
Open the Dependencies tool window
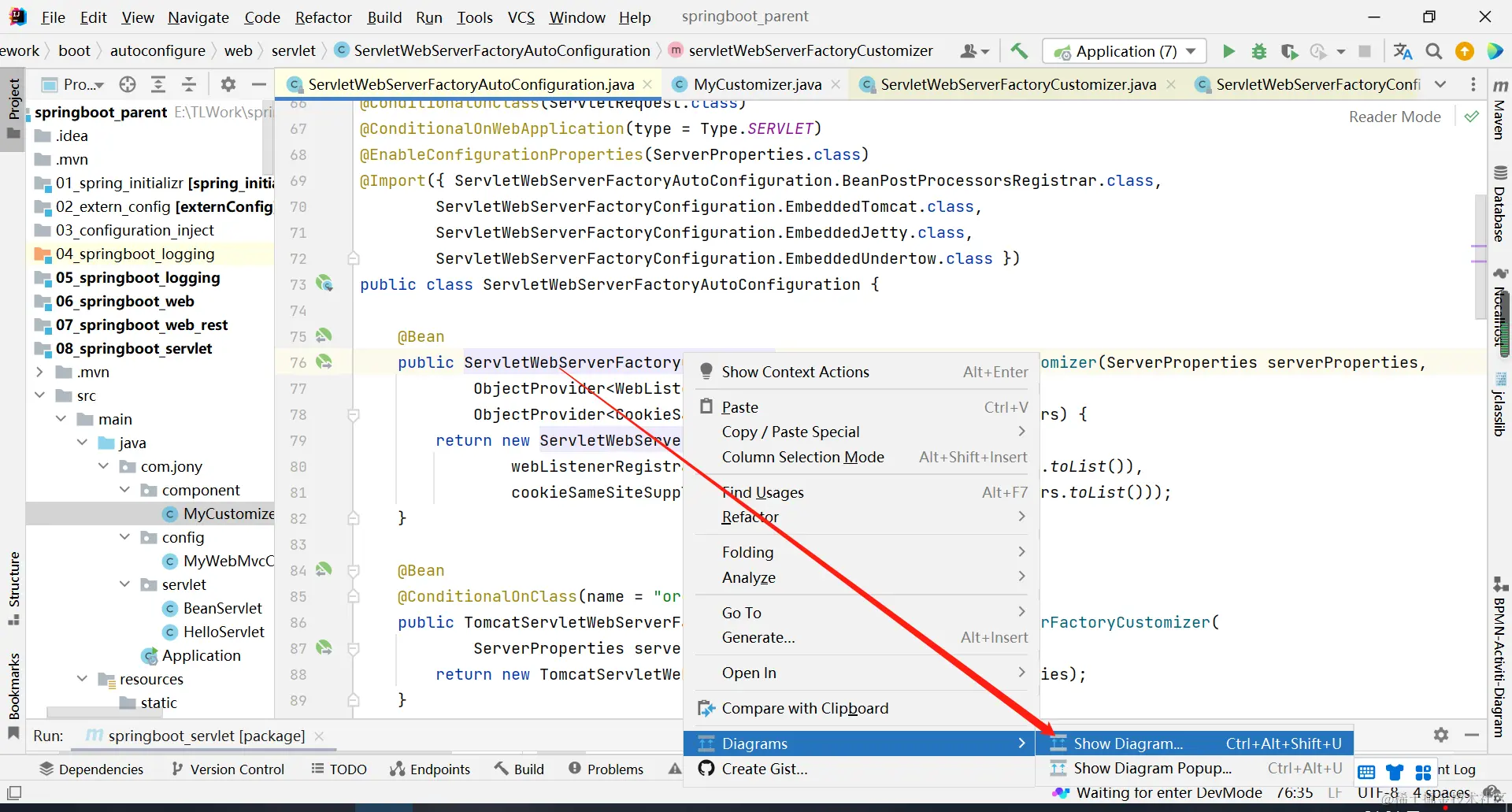pyautogui.click(x=92, y=769)
